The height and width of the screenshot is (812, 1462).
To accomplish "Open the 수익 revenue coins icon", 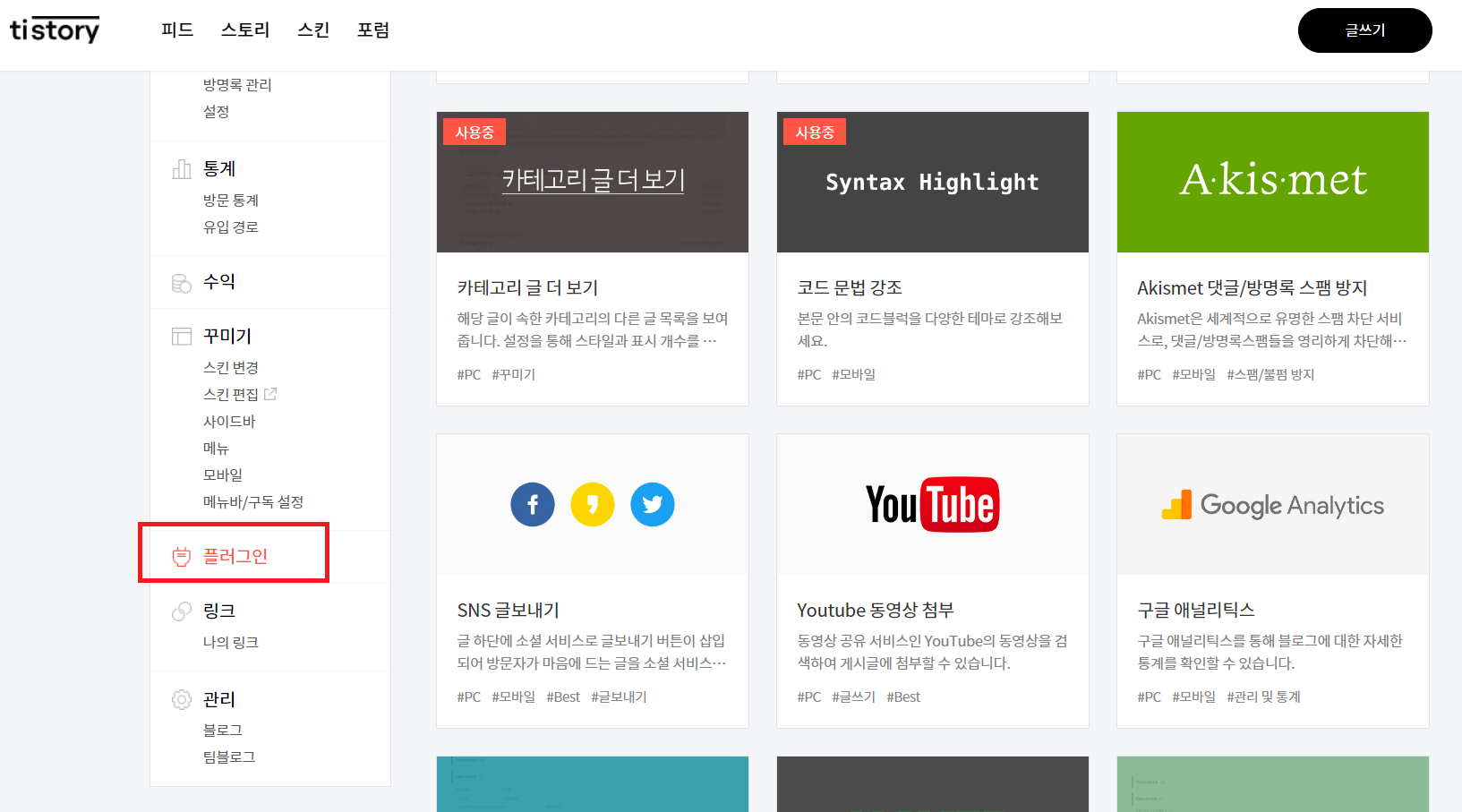I will click(182, 283).
